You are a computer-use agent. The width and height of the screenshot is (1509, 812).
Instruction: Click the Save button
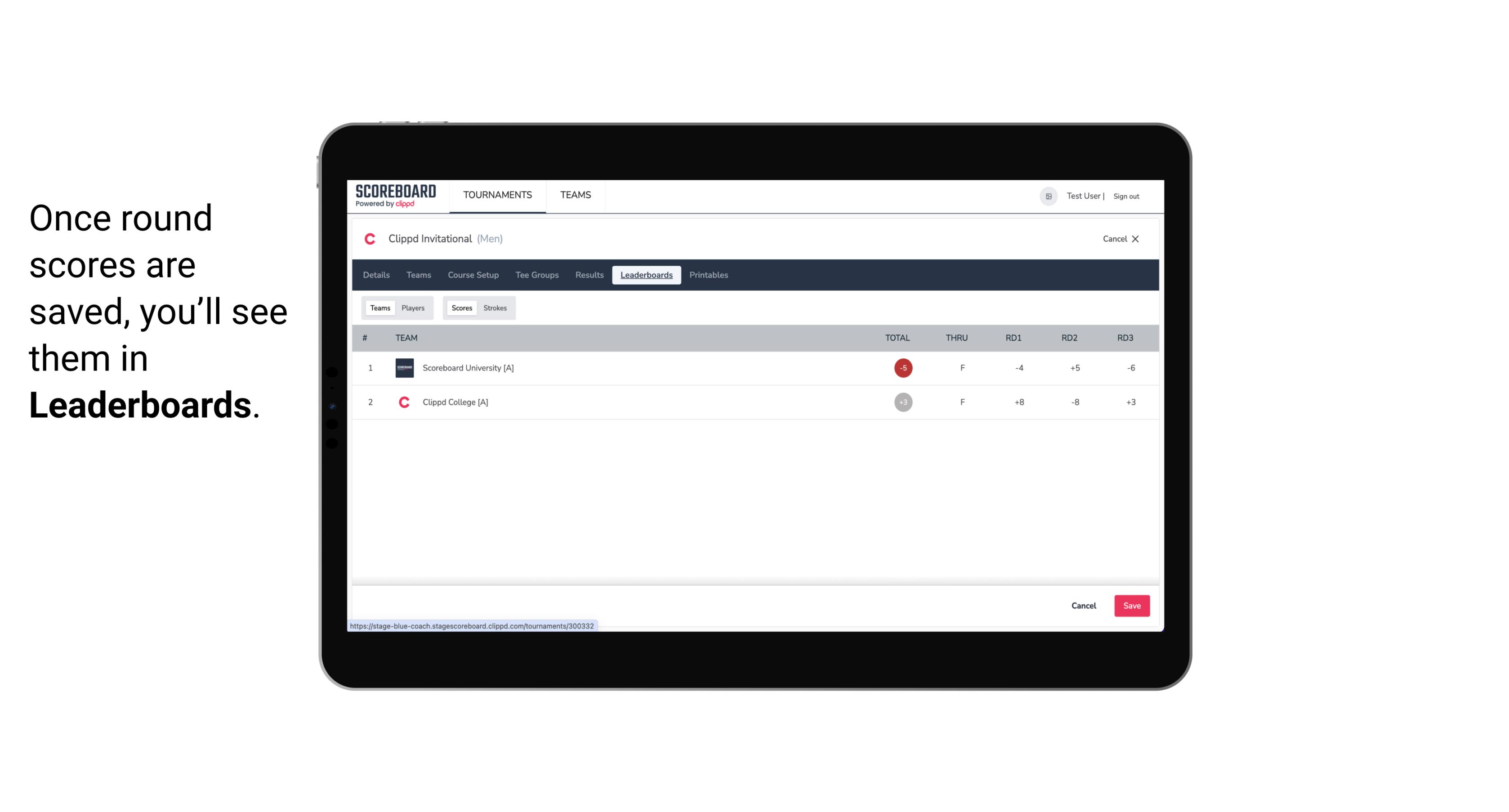(1131, 605)
